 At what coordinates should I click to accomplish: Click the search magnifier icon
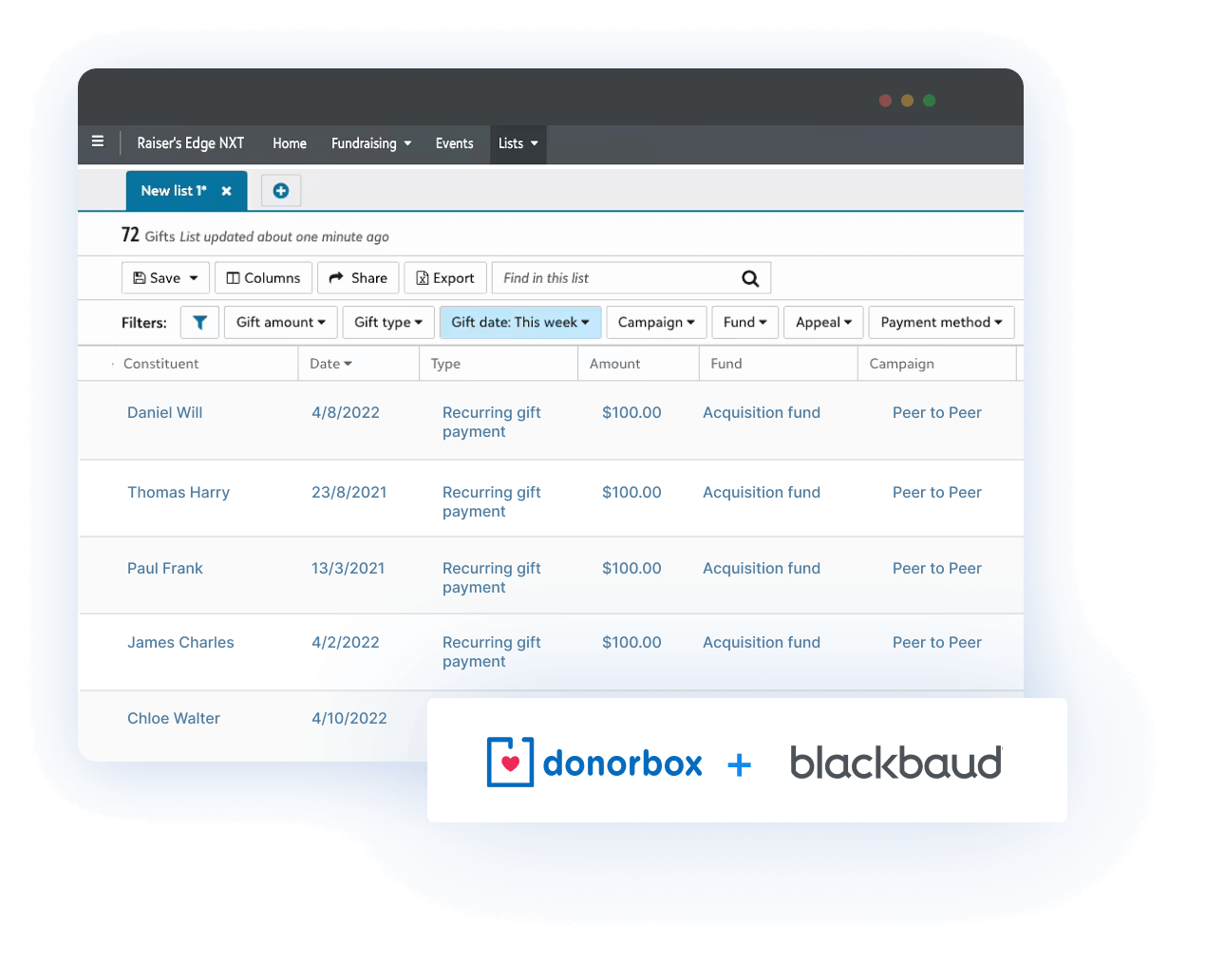click(750, 278)
